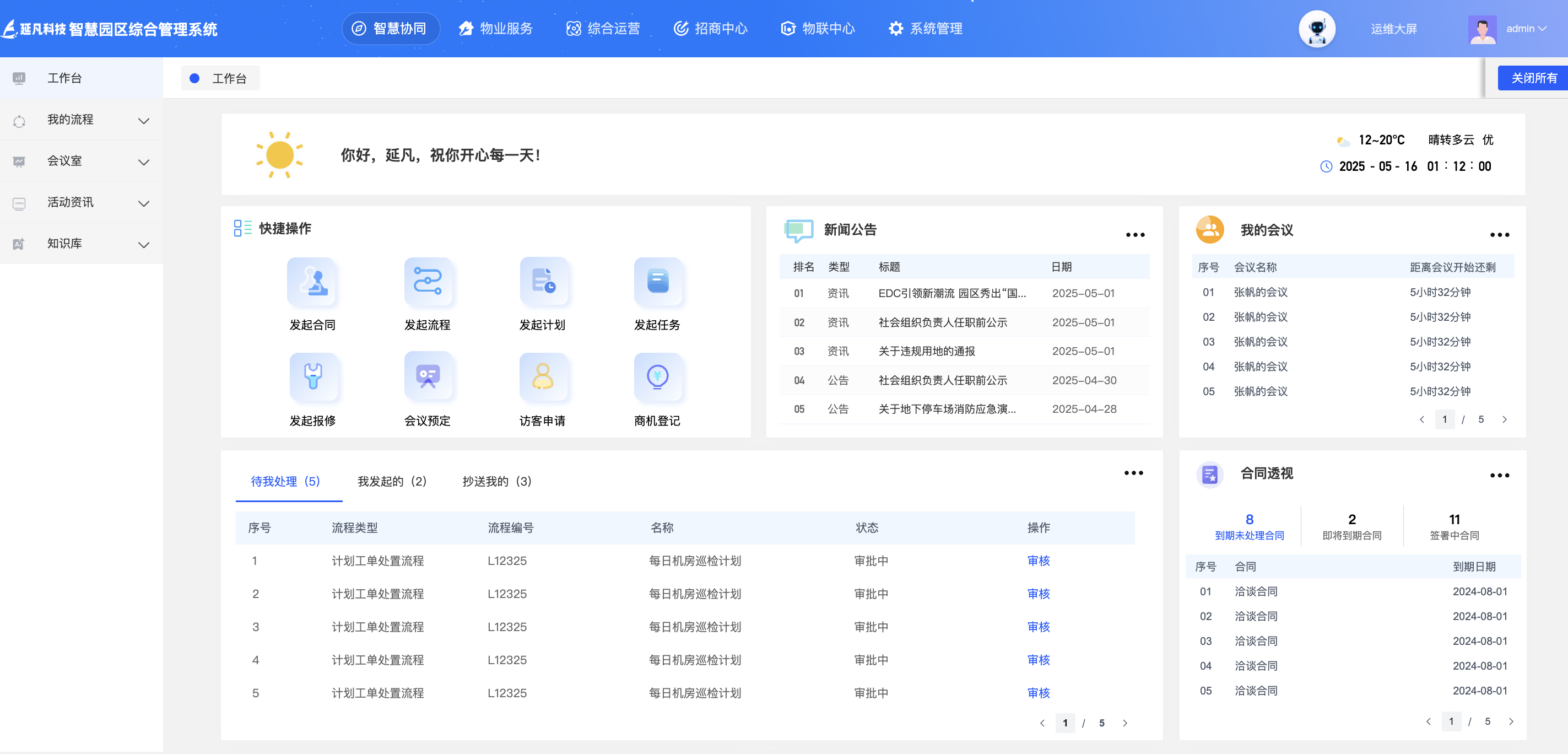The width and height of the screenshot is (1568, 754).
Task: Click the 发起合同 quick action icon
Action: (x=312, y=282)
